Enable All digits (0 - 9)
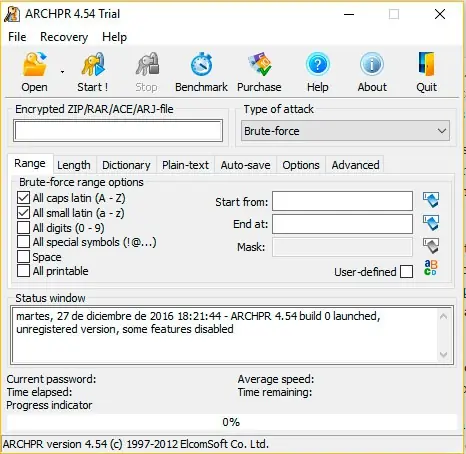Viewport: 466px width, 454px height. [23, 227]
